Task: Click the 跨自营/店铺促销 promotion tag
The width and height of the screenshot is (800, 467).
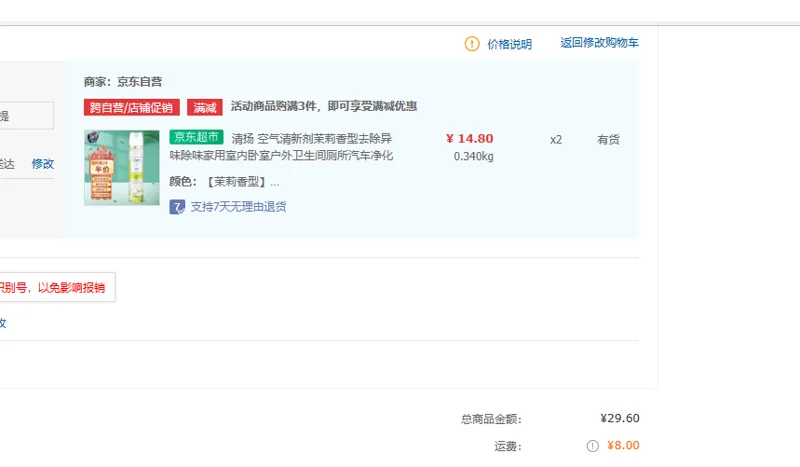Action: pos(132,108)
